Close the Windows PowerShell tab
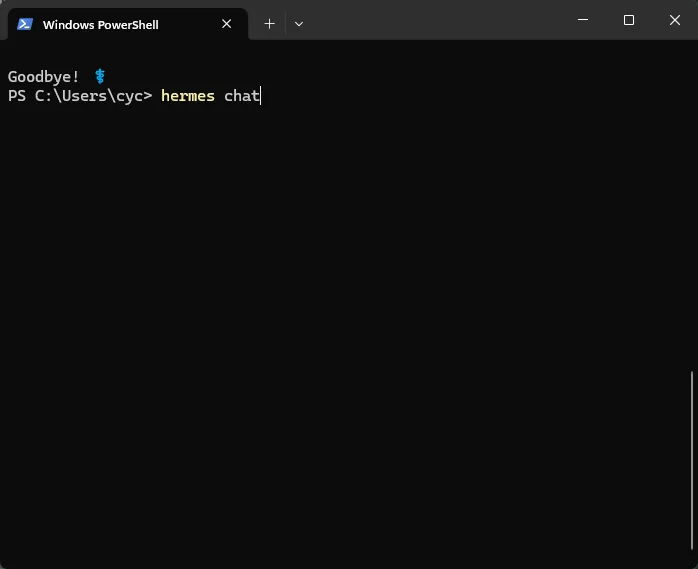698x569 pixels. pos(227,24)
